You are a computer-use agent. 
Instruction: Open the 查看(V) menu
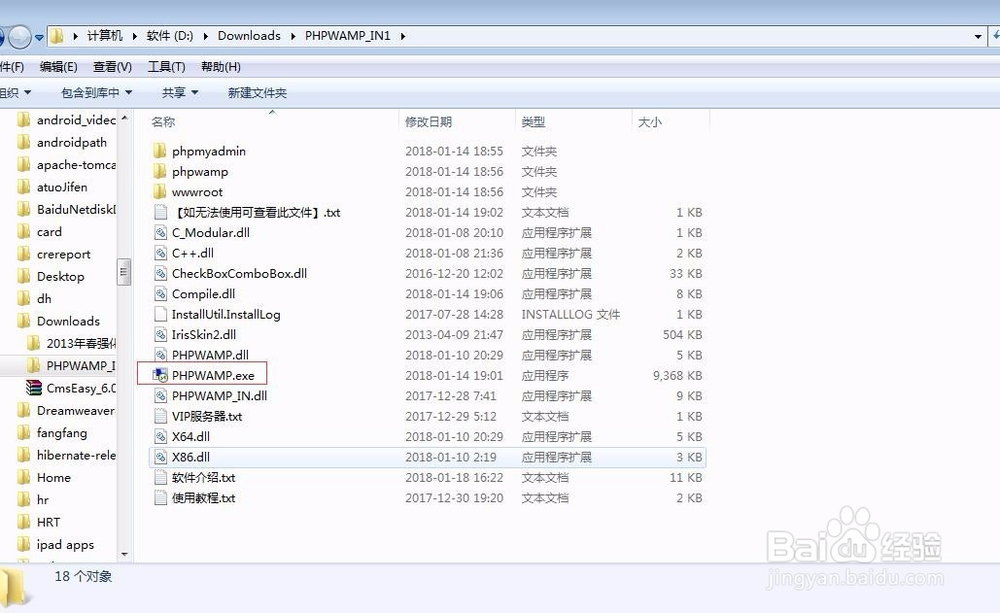tap(112, 67)
